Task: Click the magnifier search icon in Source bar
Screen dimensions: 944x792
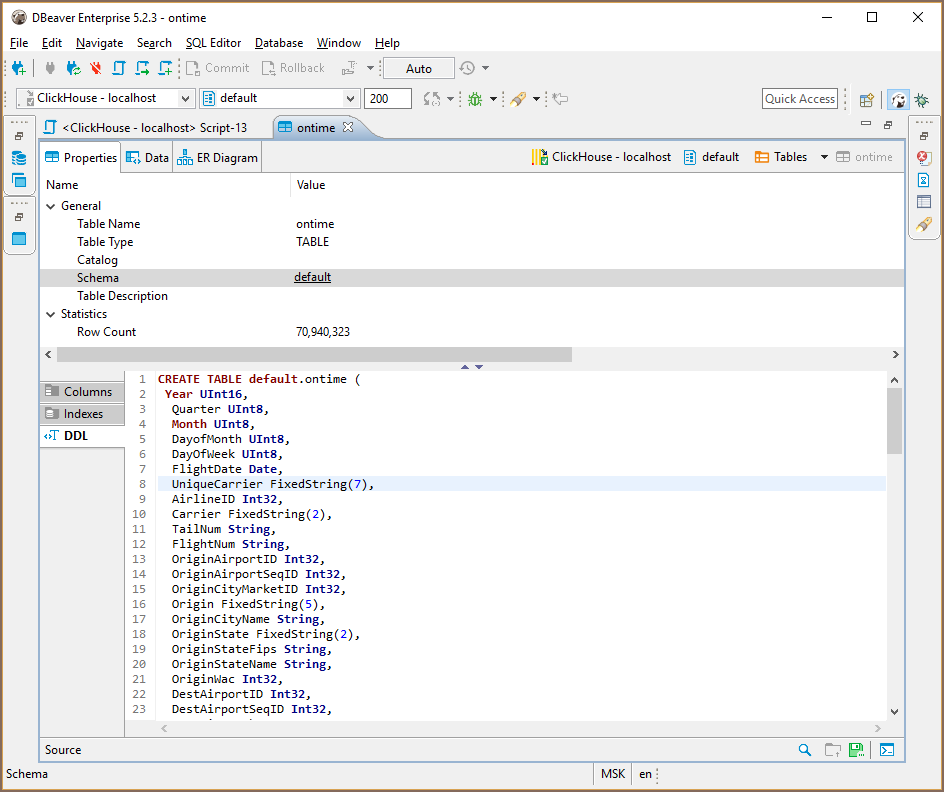Action: [805, 750]
